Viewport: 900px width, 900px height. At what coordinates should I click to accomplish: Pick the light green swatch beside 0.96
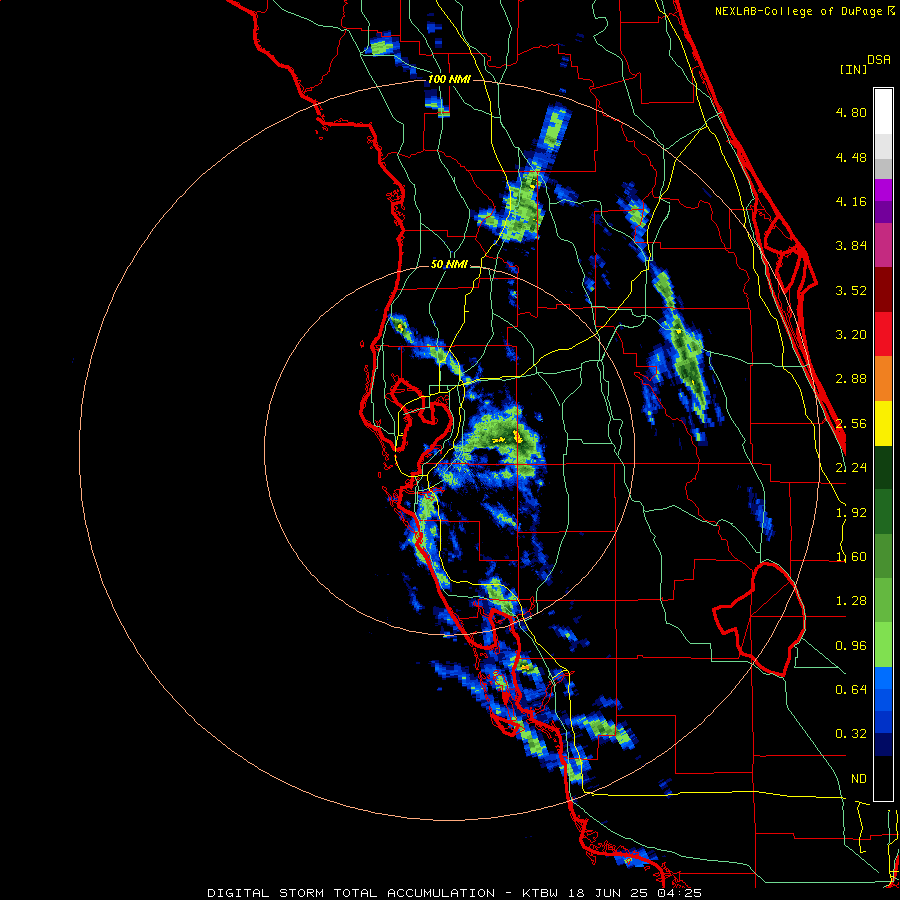tap(883, 645)
